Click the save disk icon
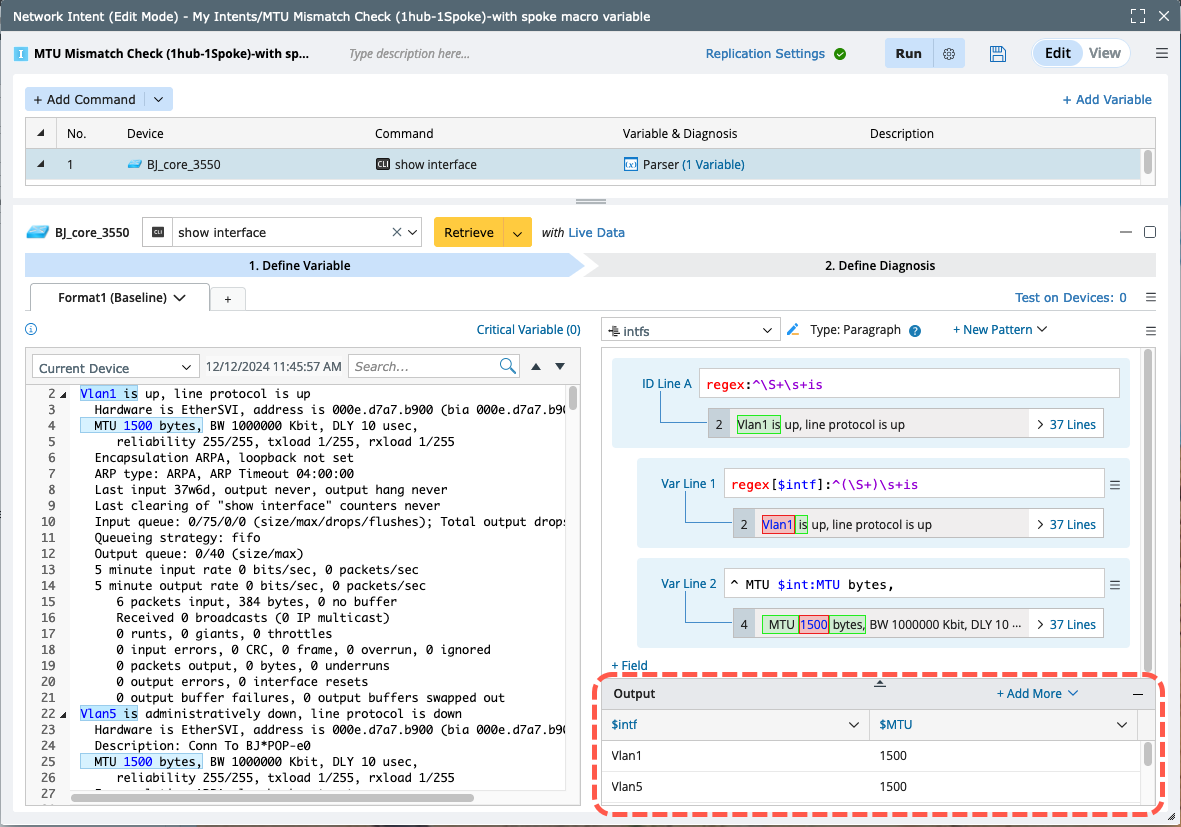1181x827 pixels. [997, 54]
